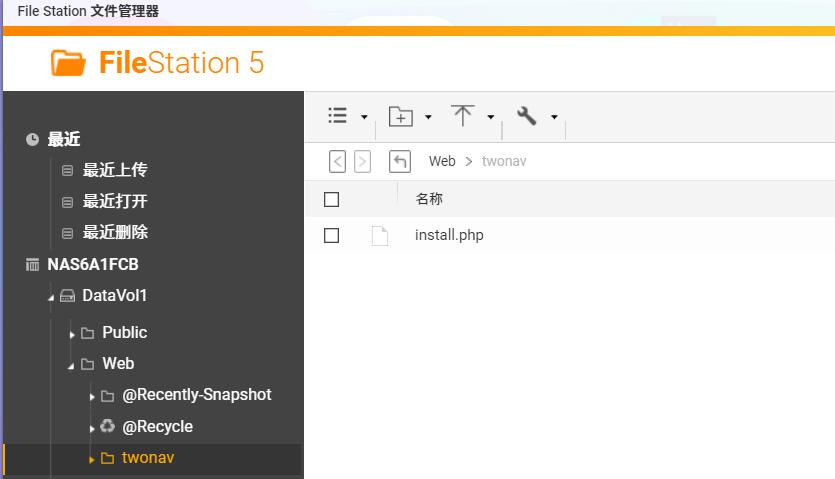Screen dimensions: 835x479
Task: Click the wrench tools icon
Action: (527, 116)
